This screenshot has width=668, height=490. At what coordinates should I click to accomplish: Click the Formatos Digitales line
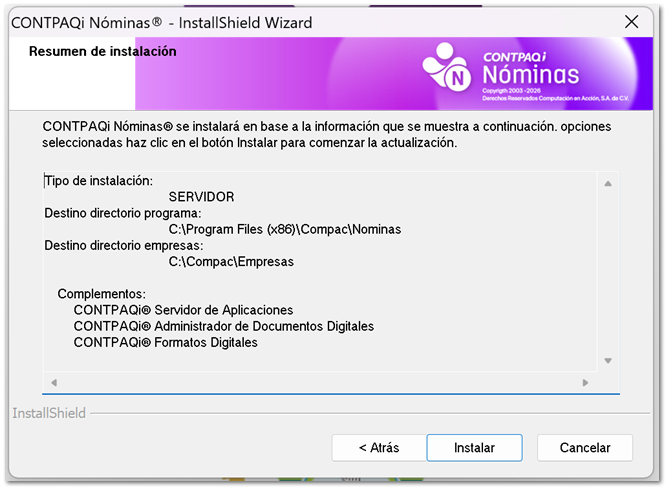(166, 342)
